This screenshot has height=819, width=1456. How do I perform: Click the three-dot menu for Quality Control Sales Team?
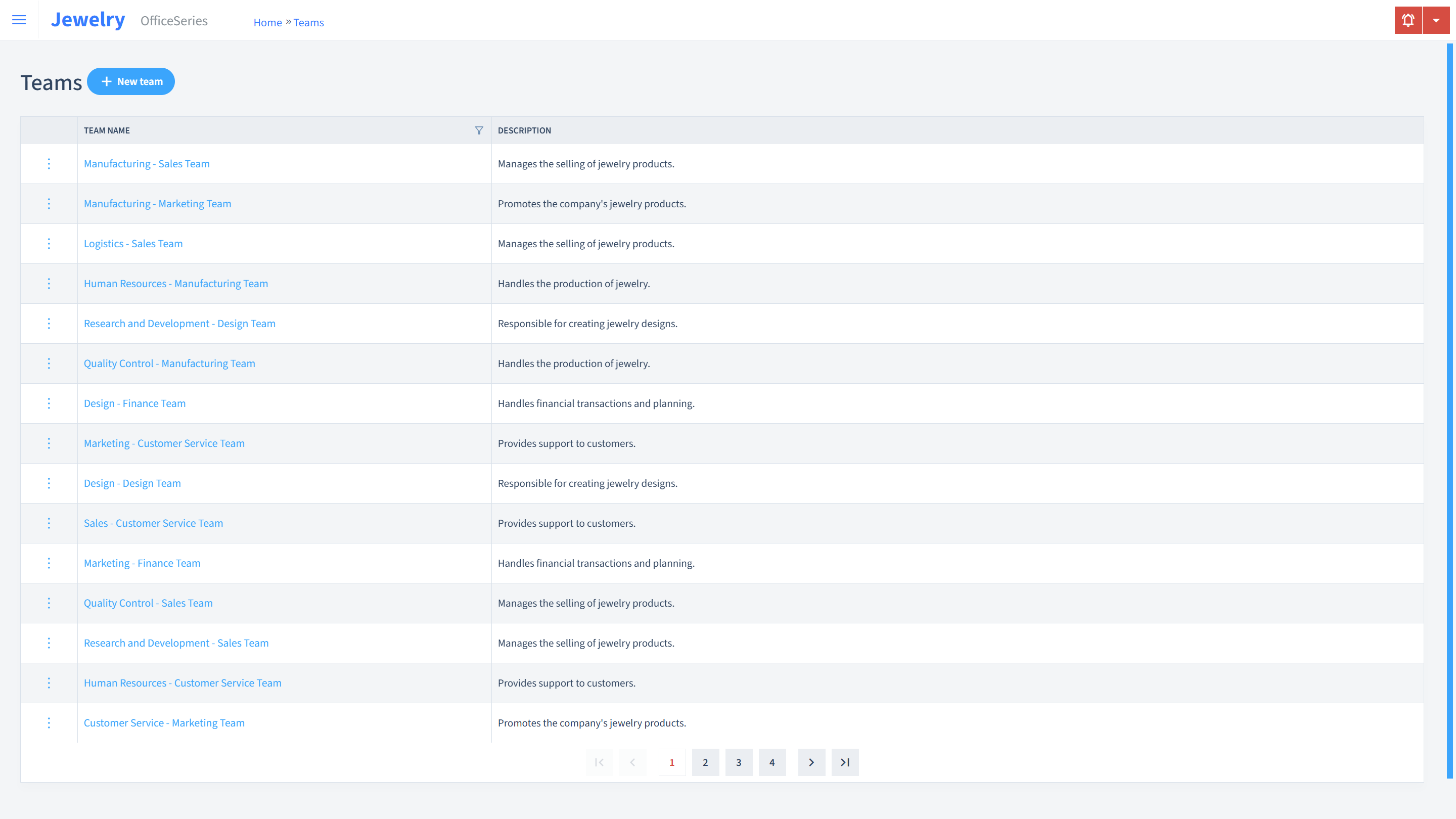[49, 603]
